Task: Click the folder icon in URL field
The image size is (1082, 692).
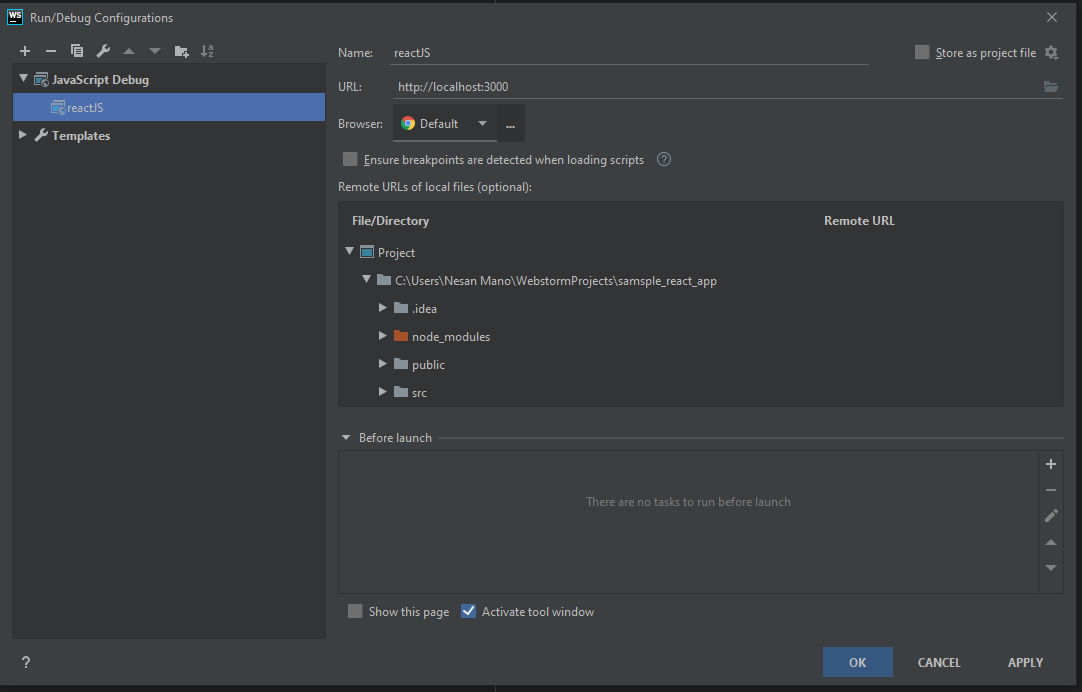Action: [1050, 87]
